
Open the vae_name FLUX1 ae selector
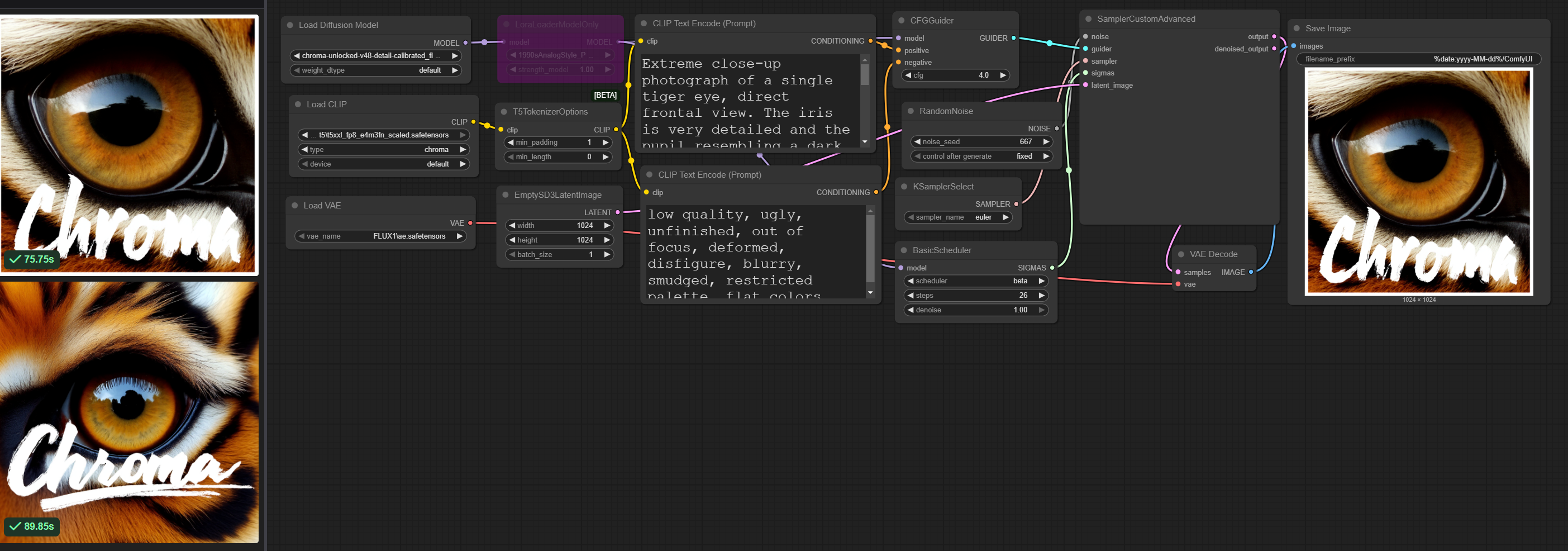pos(380,236)
